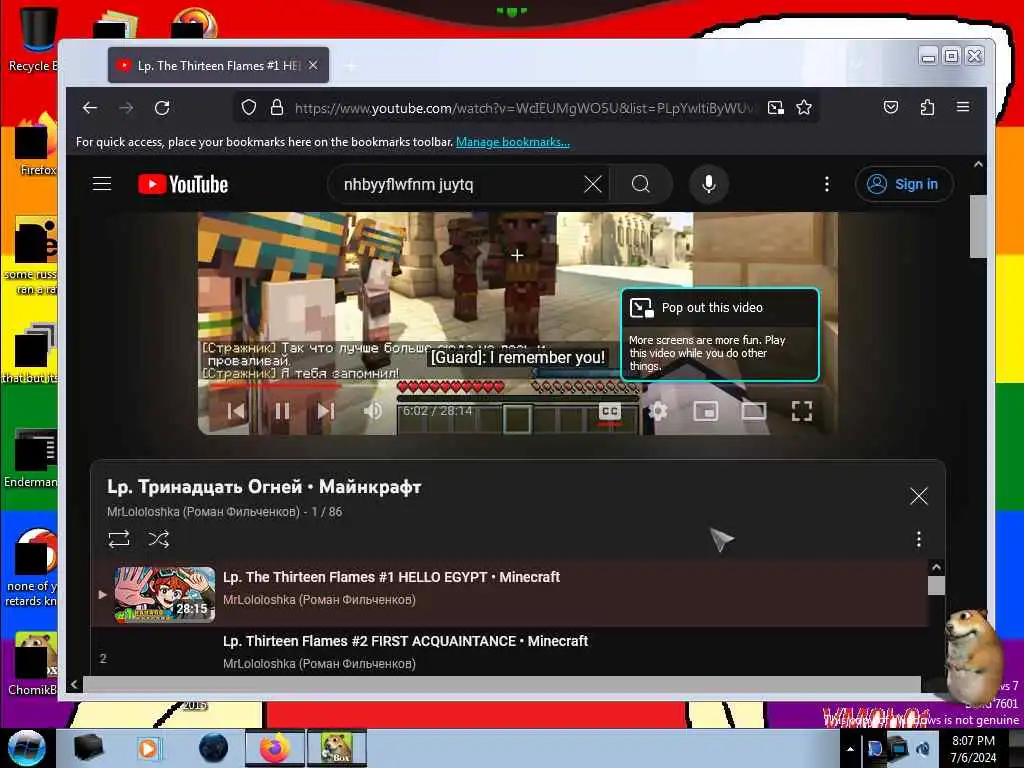The width and height of the screenshot is (1024, 768).
Task: Show hidden system tray icons
Action: [x=850, y=749]
